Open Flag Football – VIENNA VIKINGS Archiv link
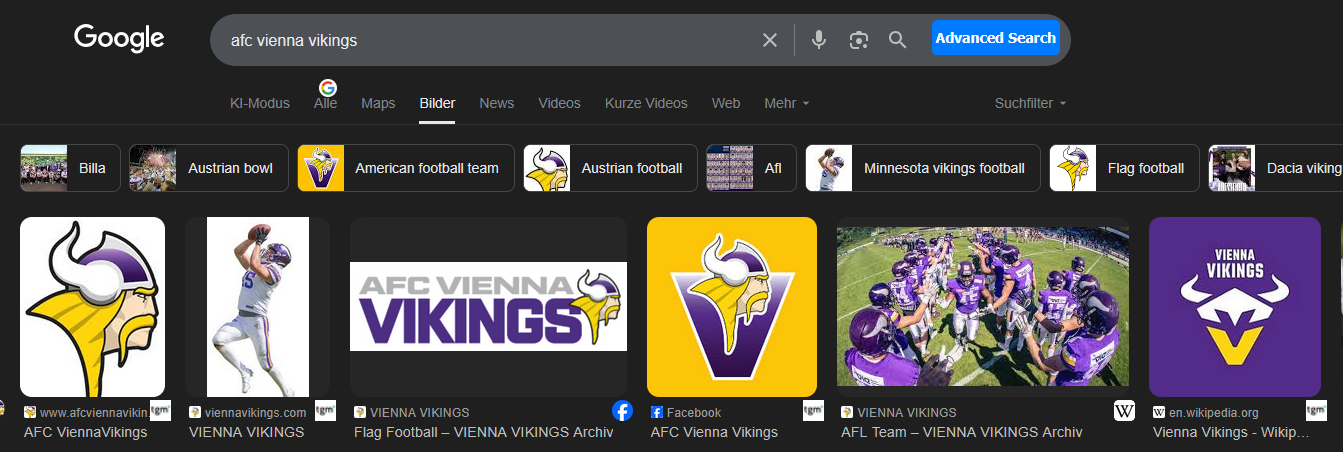This screenshot has width=1343, height=452. (x=483, y=433)
